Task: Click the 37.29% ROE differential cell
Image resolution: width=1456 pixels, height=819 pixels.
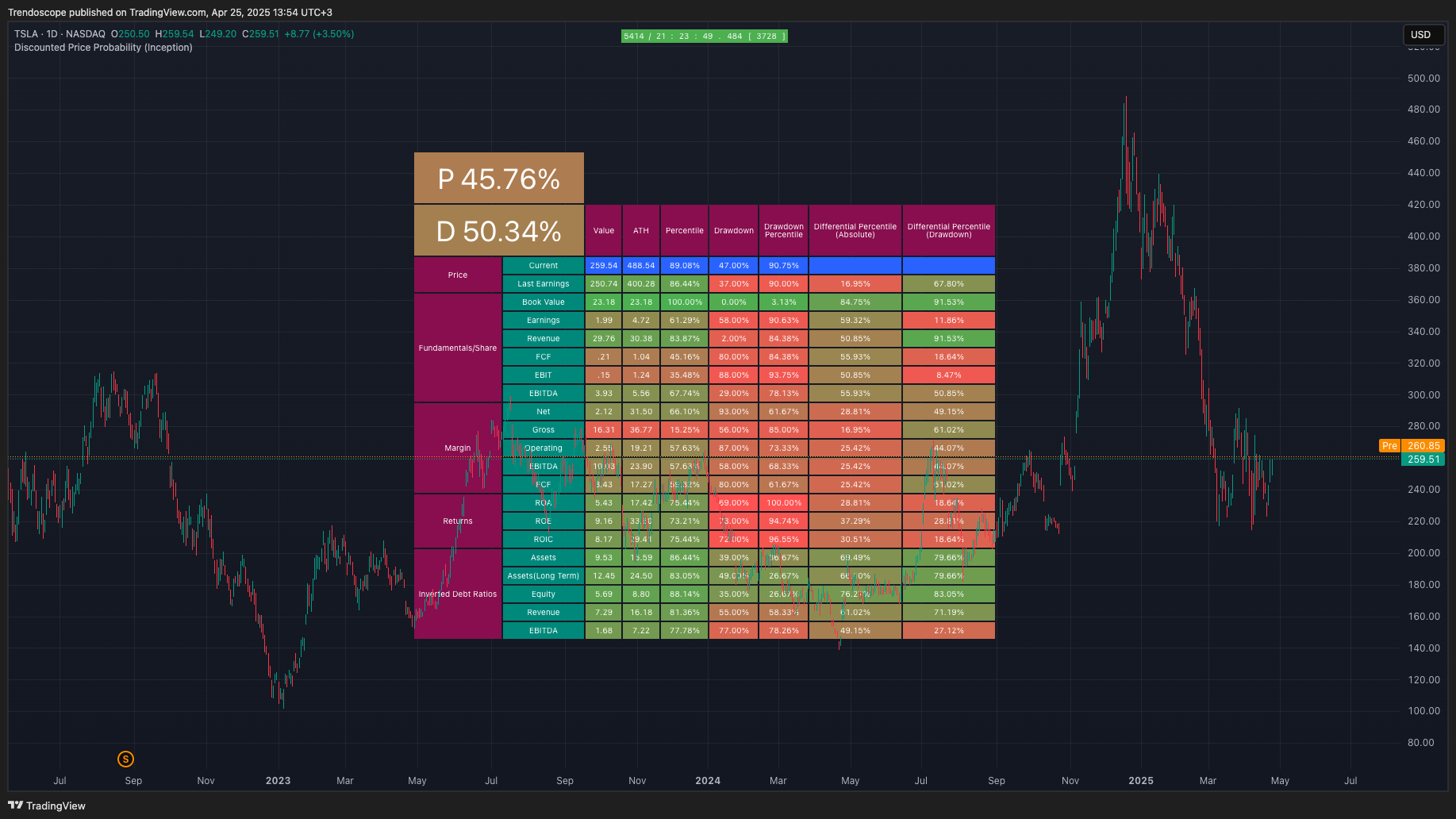Action: pyautogui.click(x=855, y=521)
